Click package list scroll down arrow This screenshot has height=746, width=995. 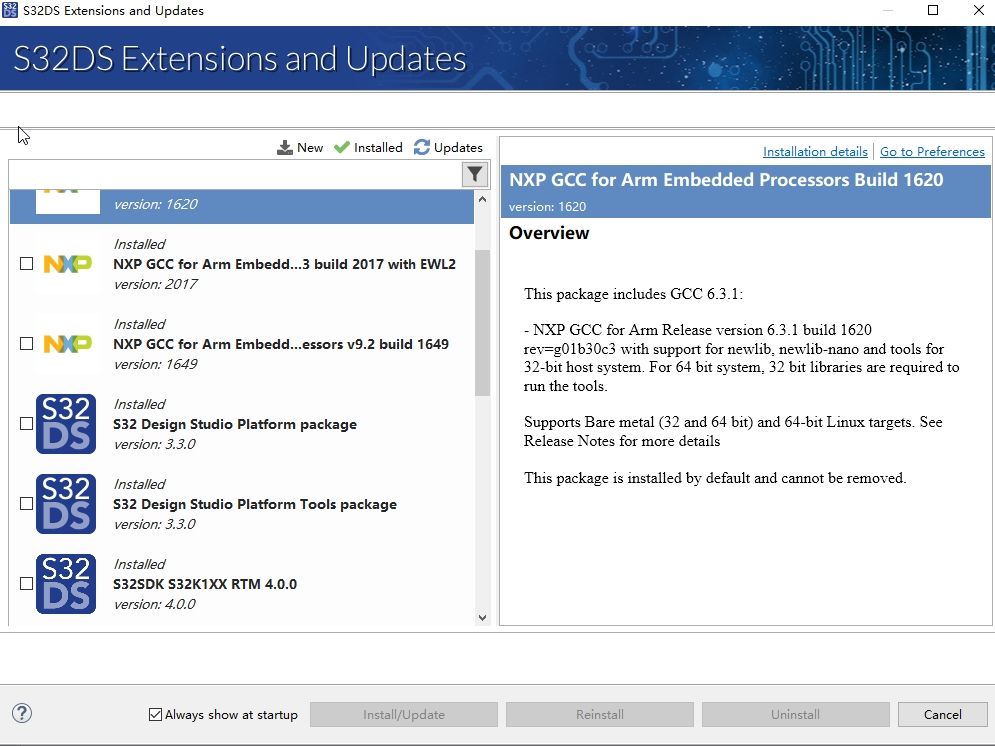tap(482, 617)
